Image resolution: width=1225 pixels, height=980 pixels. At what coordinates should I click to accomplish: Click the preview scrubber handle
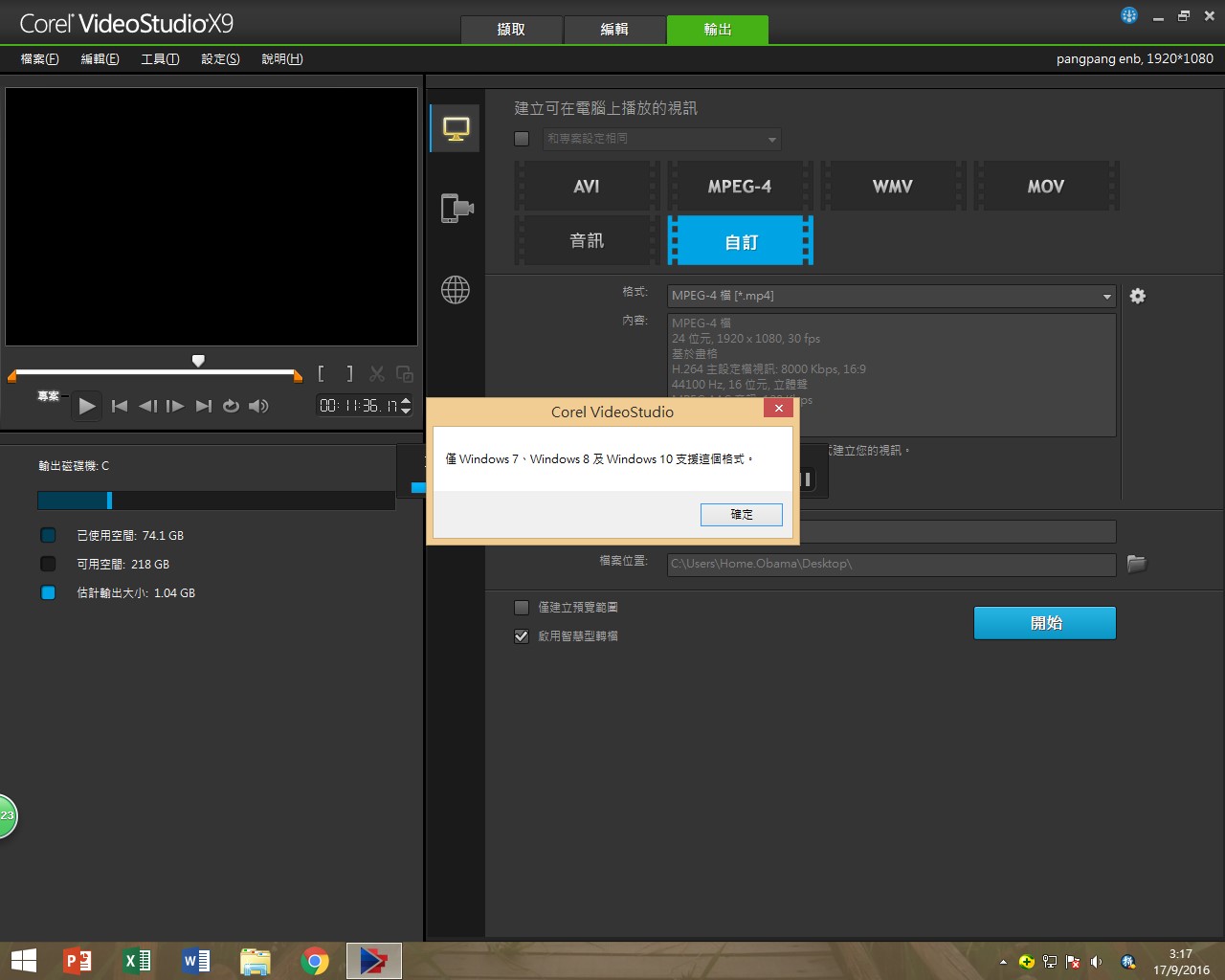pos(198,361)
